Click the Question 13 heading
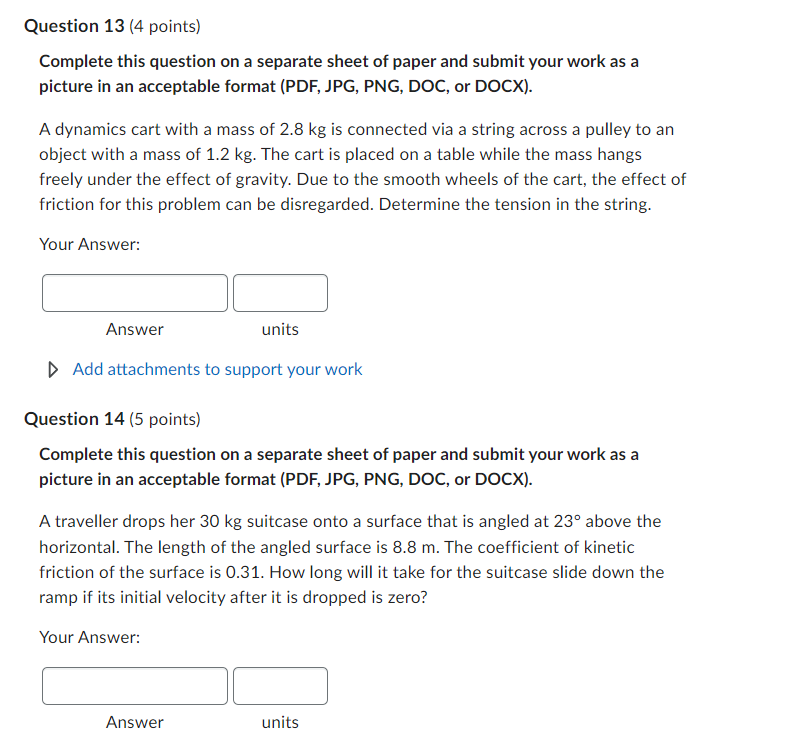Image resolution: width=804 pixels, height=747 pixels. point(73,26)
